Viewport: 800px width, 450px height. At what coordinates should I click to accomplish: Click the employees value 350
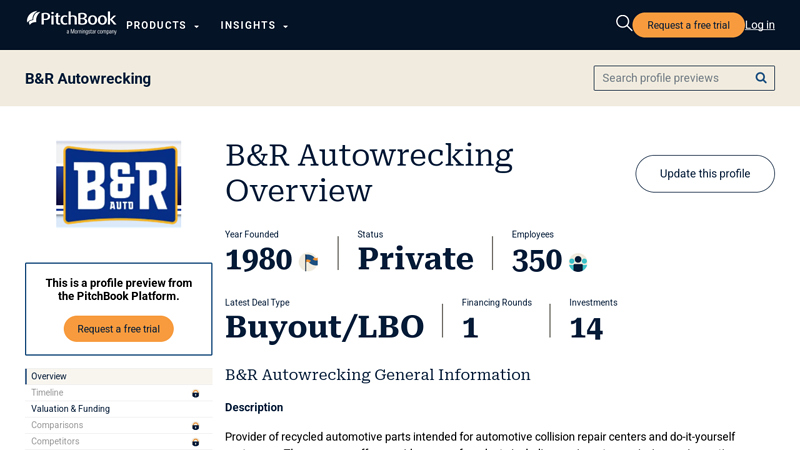pos(537,261)
